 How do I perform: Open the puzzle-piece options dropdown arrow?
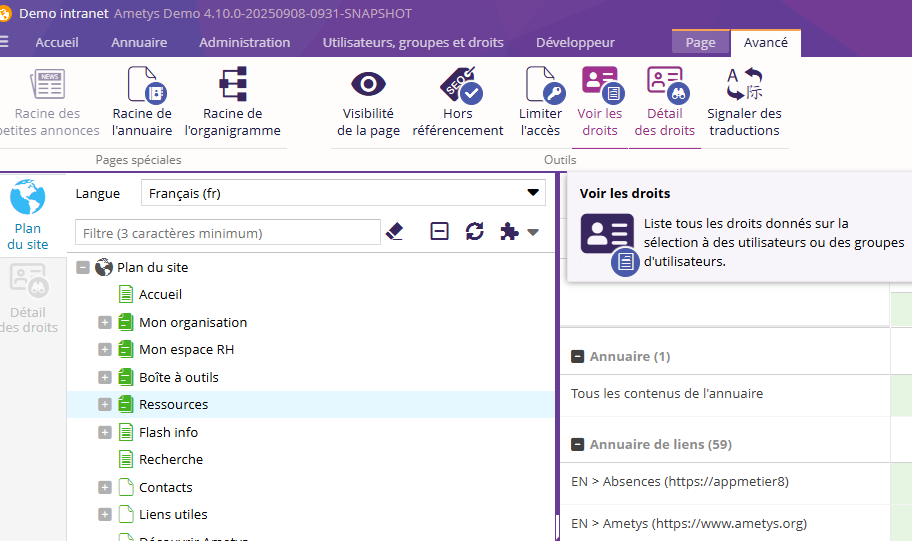coord(533,232)
